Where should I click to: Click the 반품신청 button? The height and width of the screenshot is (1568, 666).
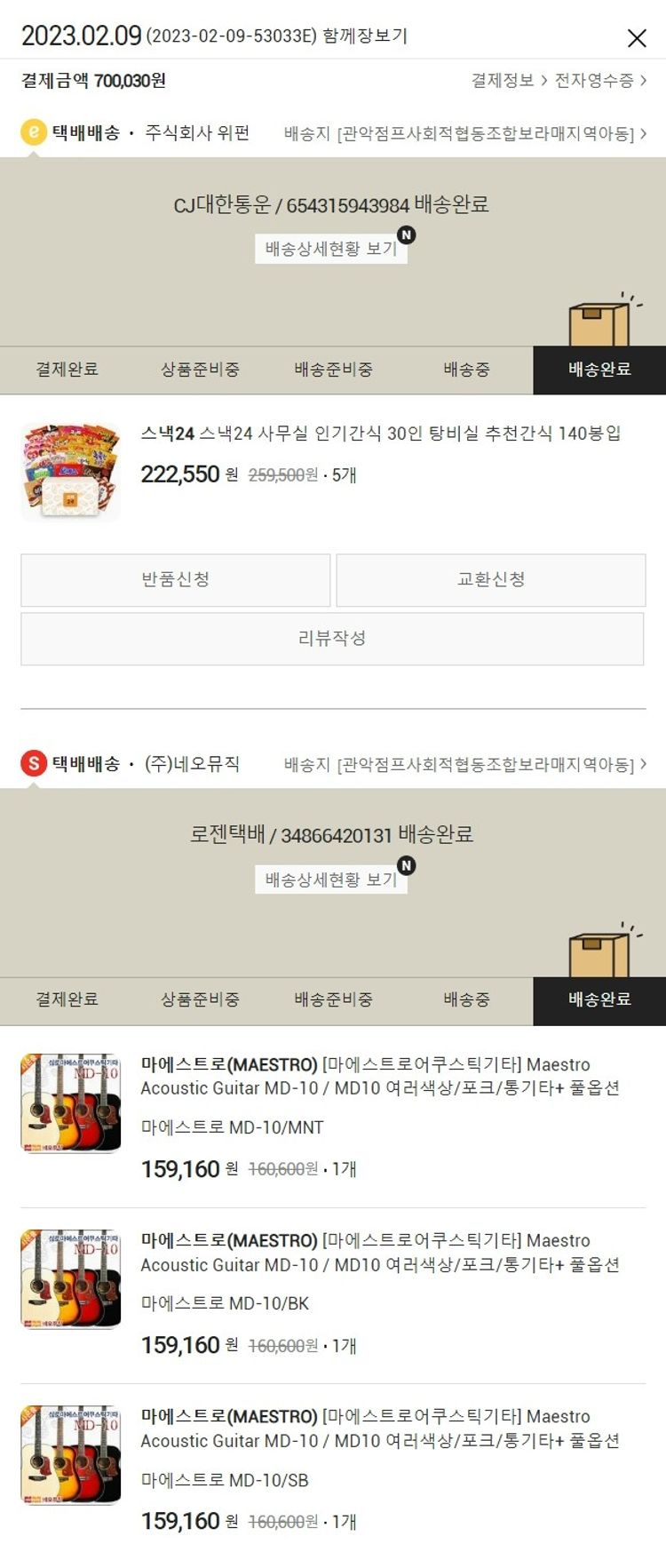[176, 580]
